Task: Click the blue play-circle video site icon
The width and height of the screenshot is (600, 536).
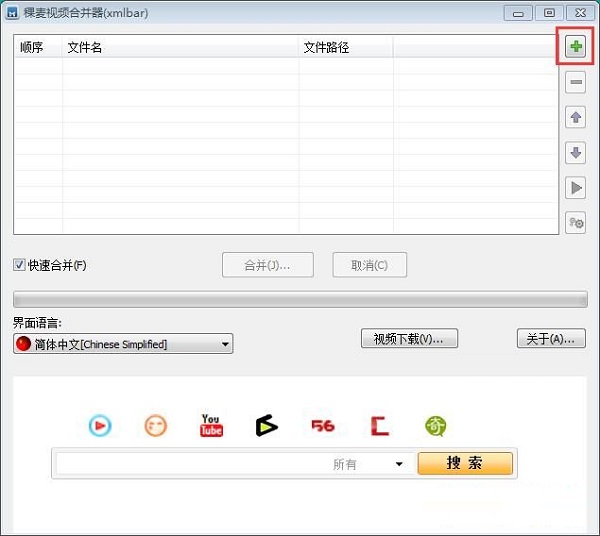Action: click(100, 425)
